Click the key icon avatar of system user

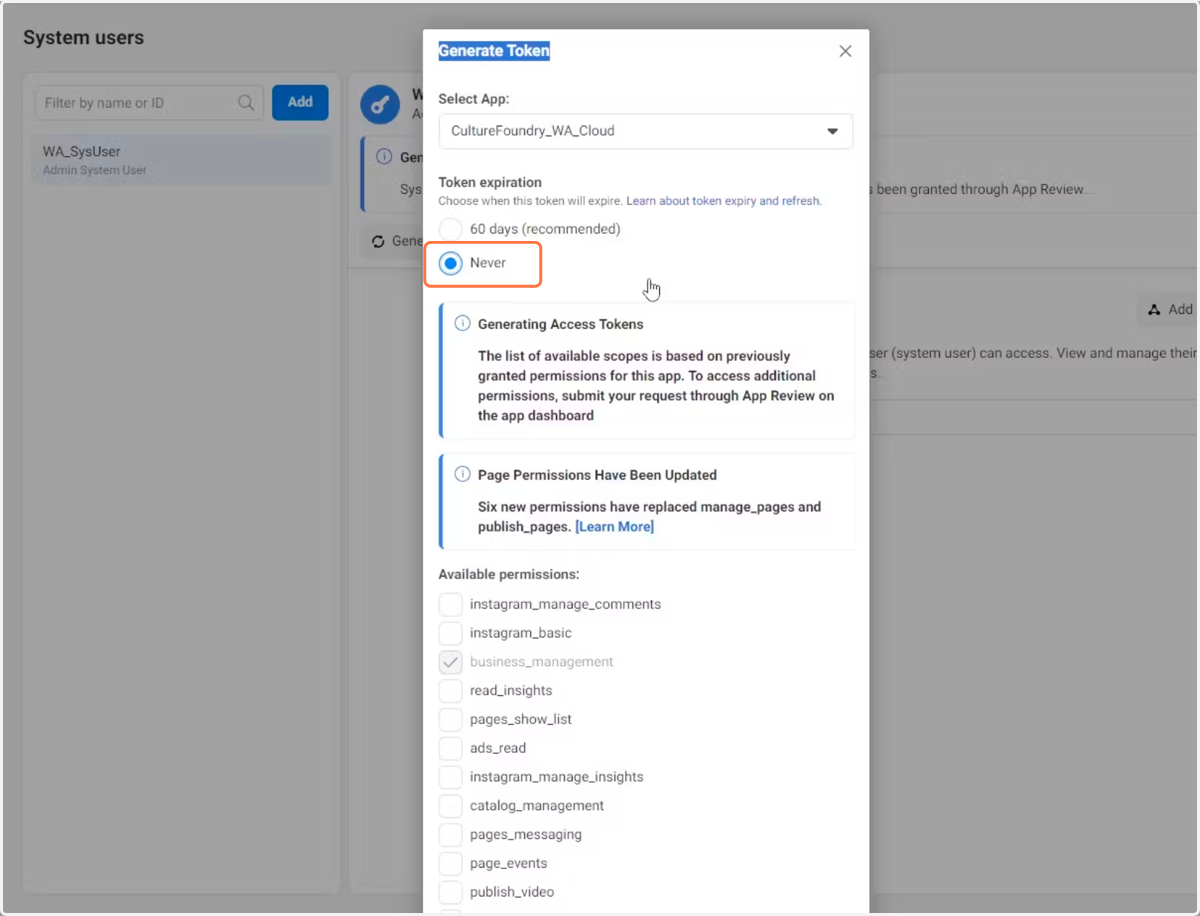point(380,104)
